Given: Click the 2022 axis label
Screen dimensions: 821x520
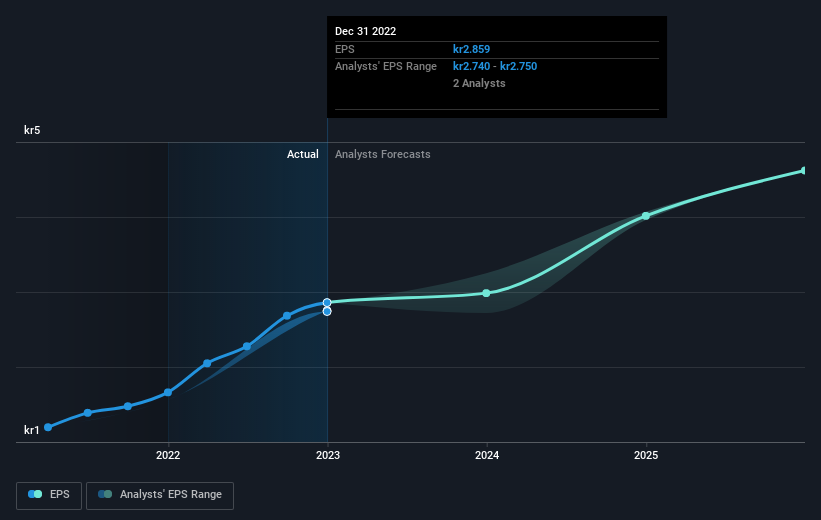Looking at the screenshot, I should point(168,456).
